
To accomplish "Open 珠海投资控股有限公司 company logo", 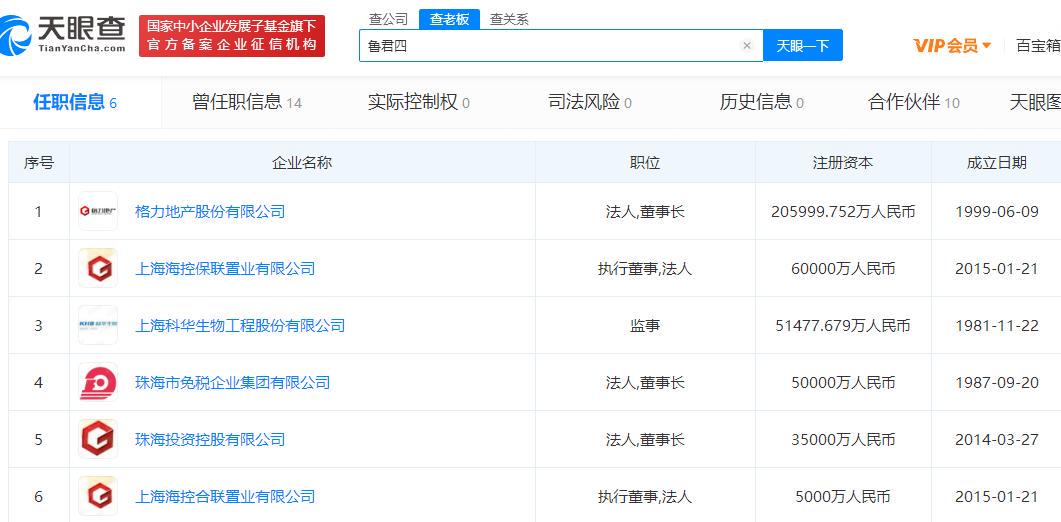I will (98, 439).
